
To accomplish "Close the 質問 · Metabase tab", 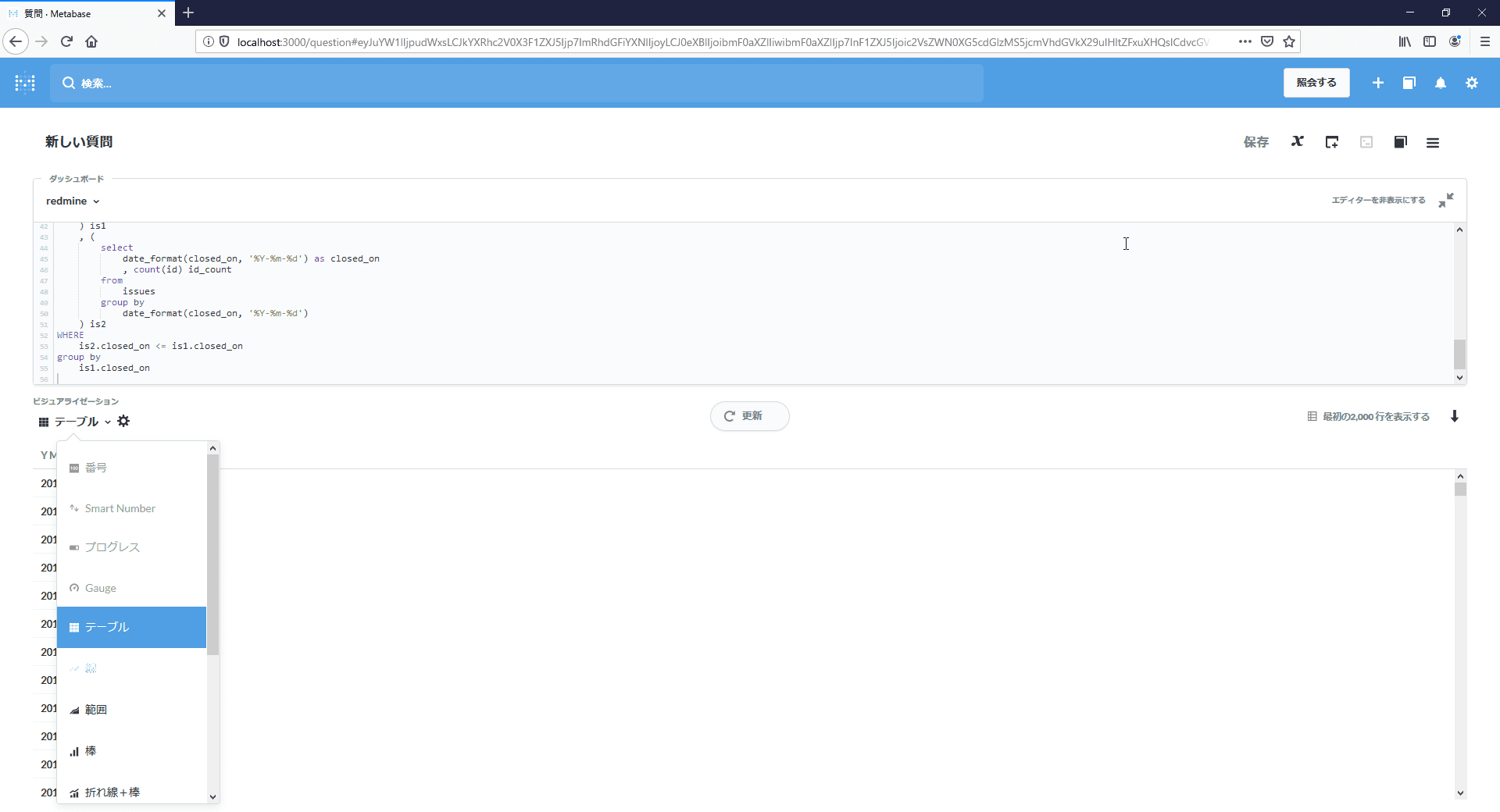I will coord(161,13).
